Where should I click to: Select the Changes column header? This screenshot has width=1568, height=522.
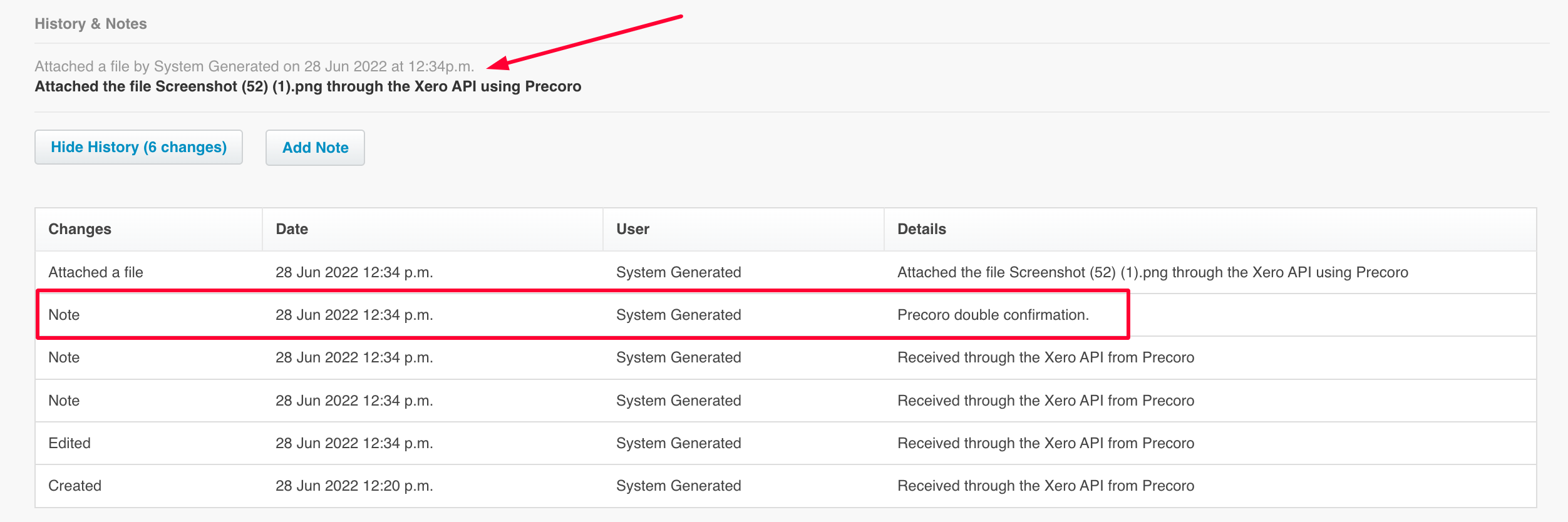tap(80, 229)
